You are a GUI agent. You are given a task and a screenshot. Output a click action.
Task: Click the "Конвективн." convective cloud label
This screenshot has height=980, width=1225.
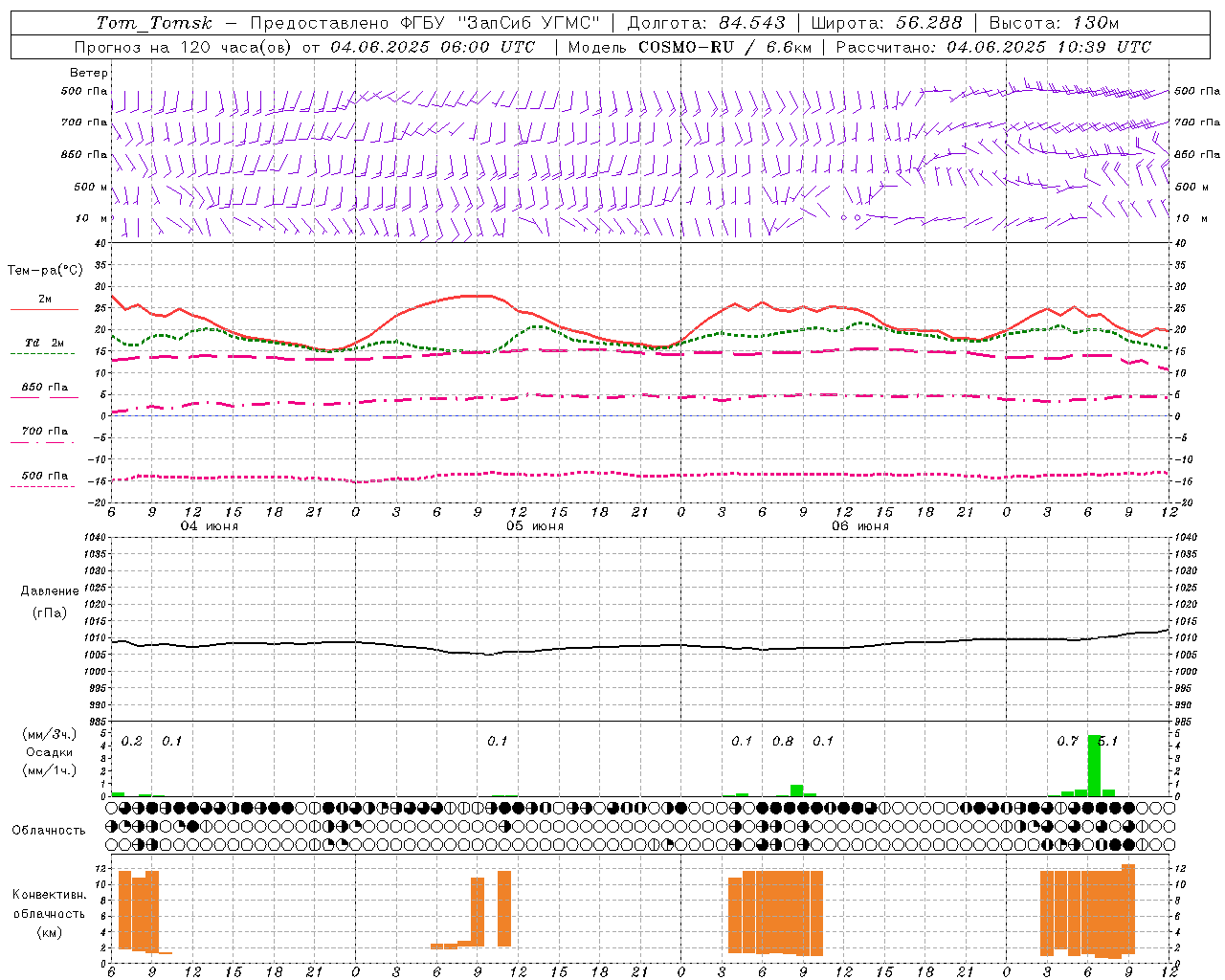49,895
